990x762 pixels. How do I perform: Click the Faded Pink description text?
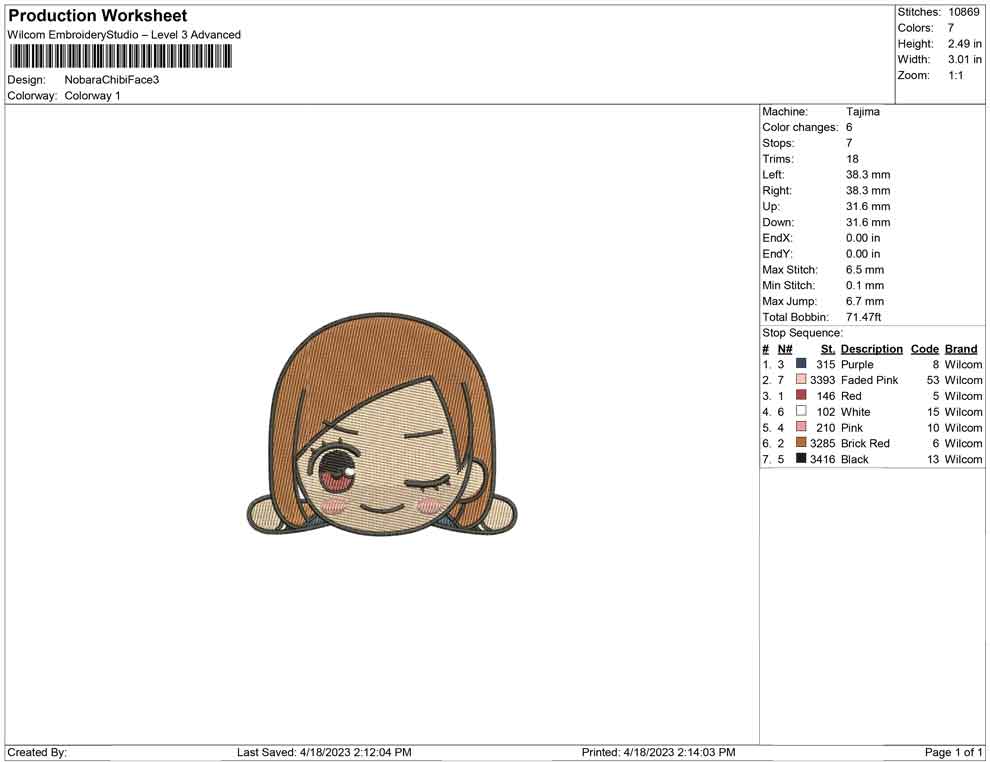[869, 380]
